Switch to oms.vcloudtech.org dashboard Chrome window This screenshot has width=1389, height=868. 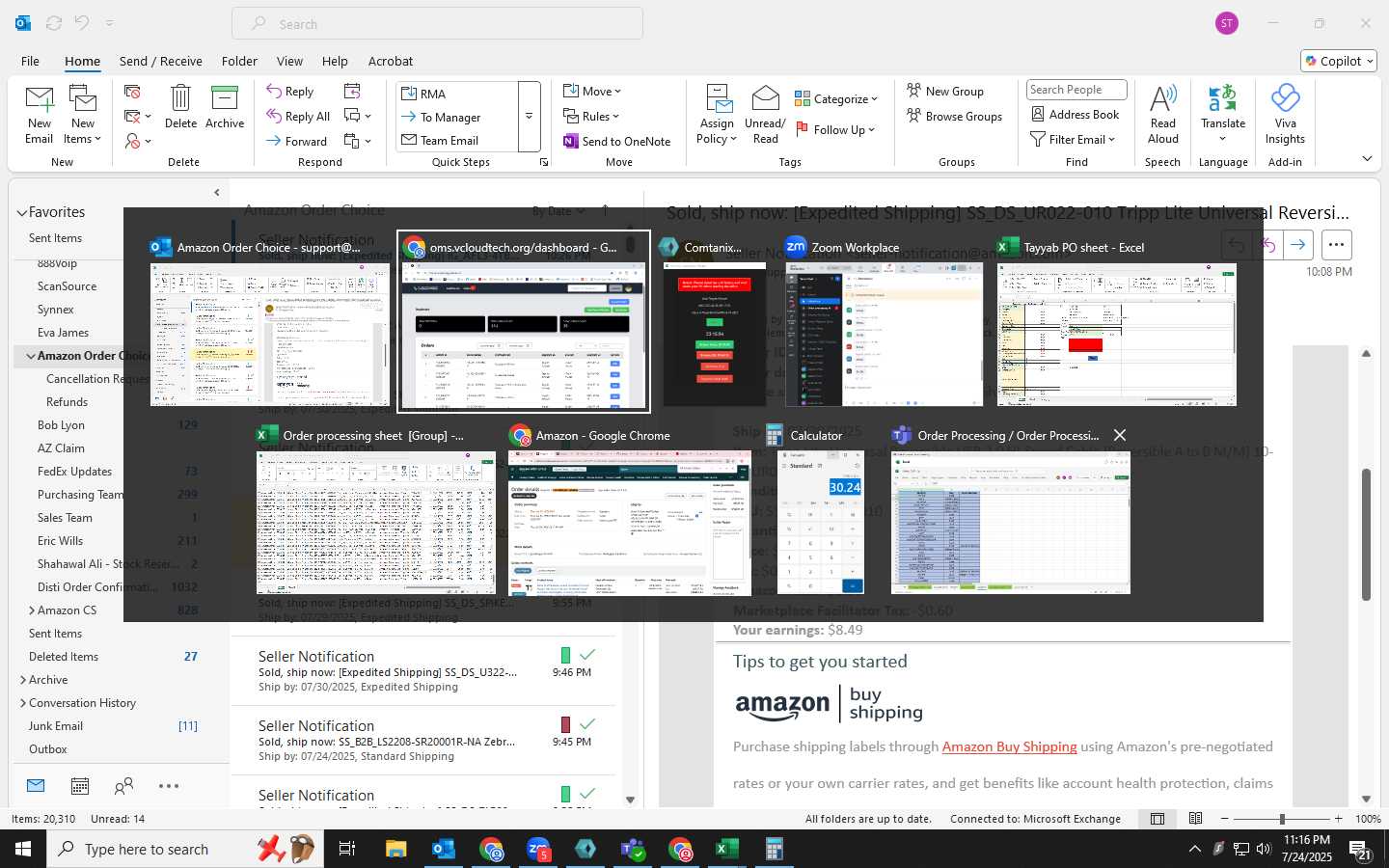click(x=524, y=321)
